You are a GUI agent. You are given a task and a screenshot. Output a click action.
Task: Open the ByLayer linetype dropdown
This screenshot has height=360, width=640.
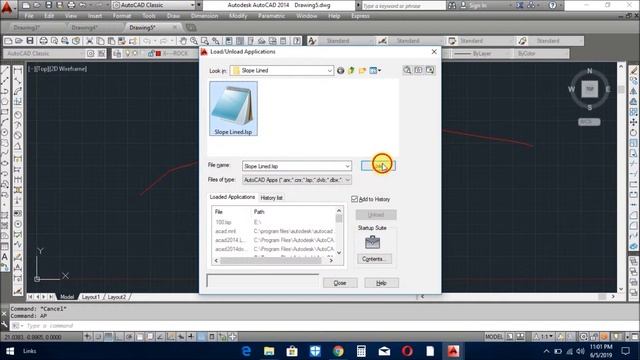point(482,53)
